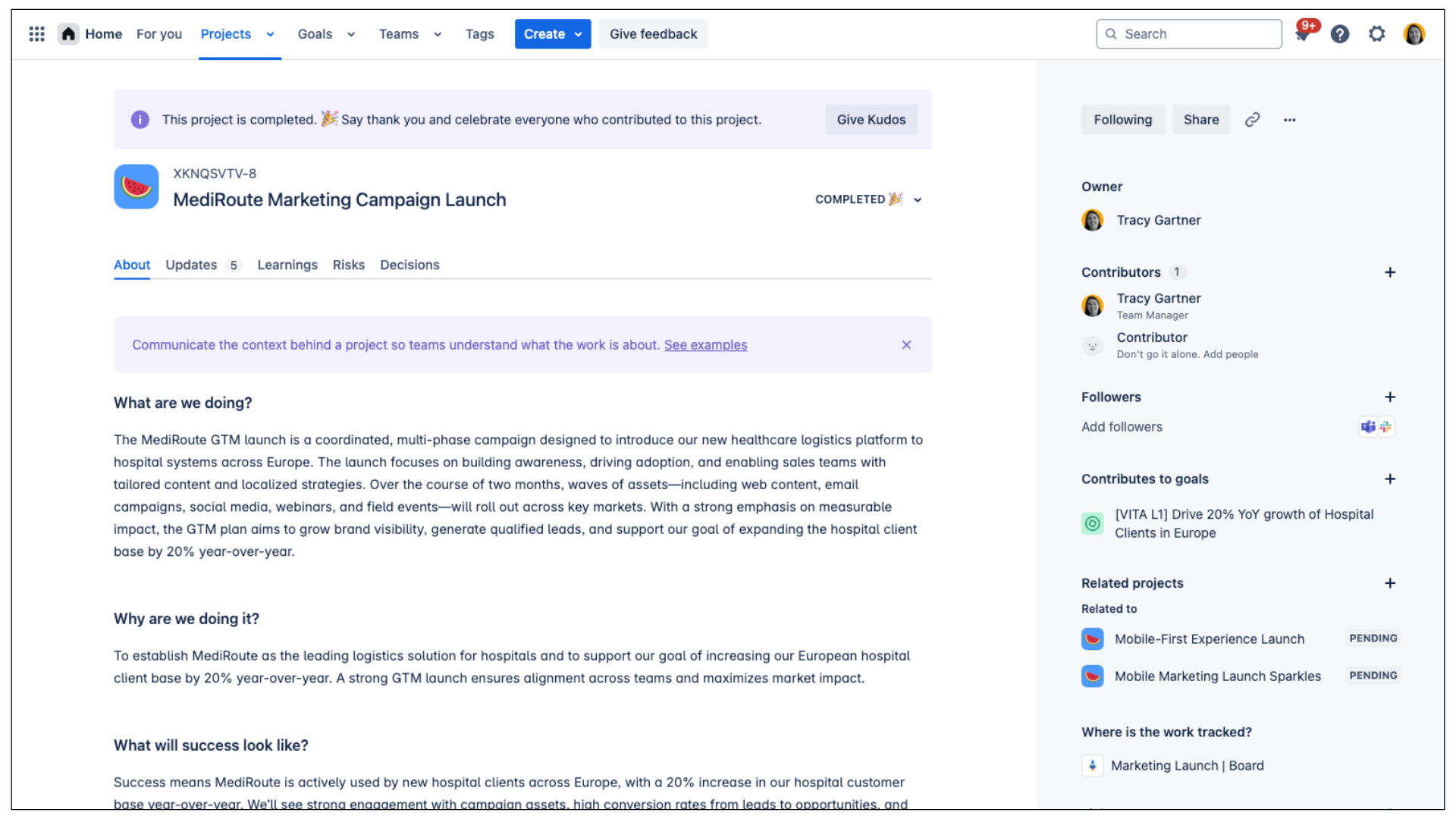Open the COMPLETED status dropdown
The height and width of the screenshot is (819, 1456).
click(x=868, y=199)
